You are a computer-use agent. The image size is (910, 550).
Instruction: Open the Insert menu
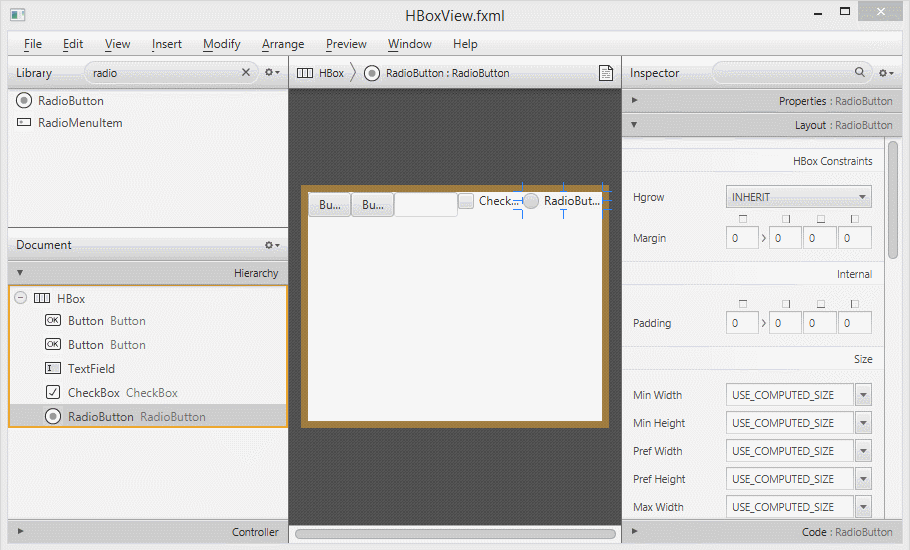(x=167, y=44)
